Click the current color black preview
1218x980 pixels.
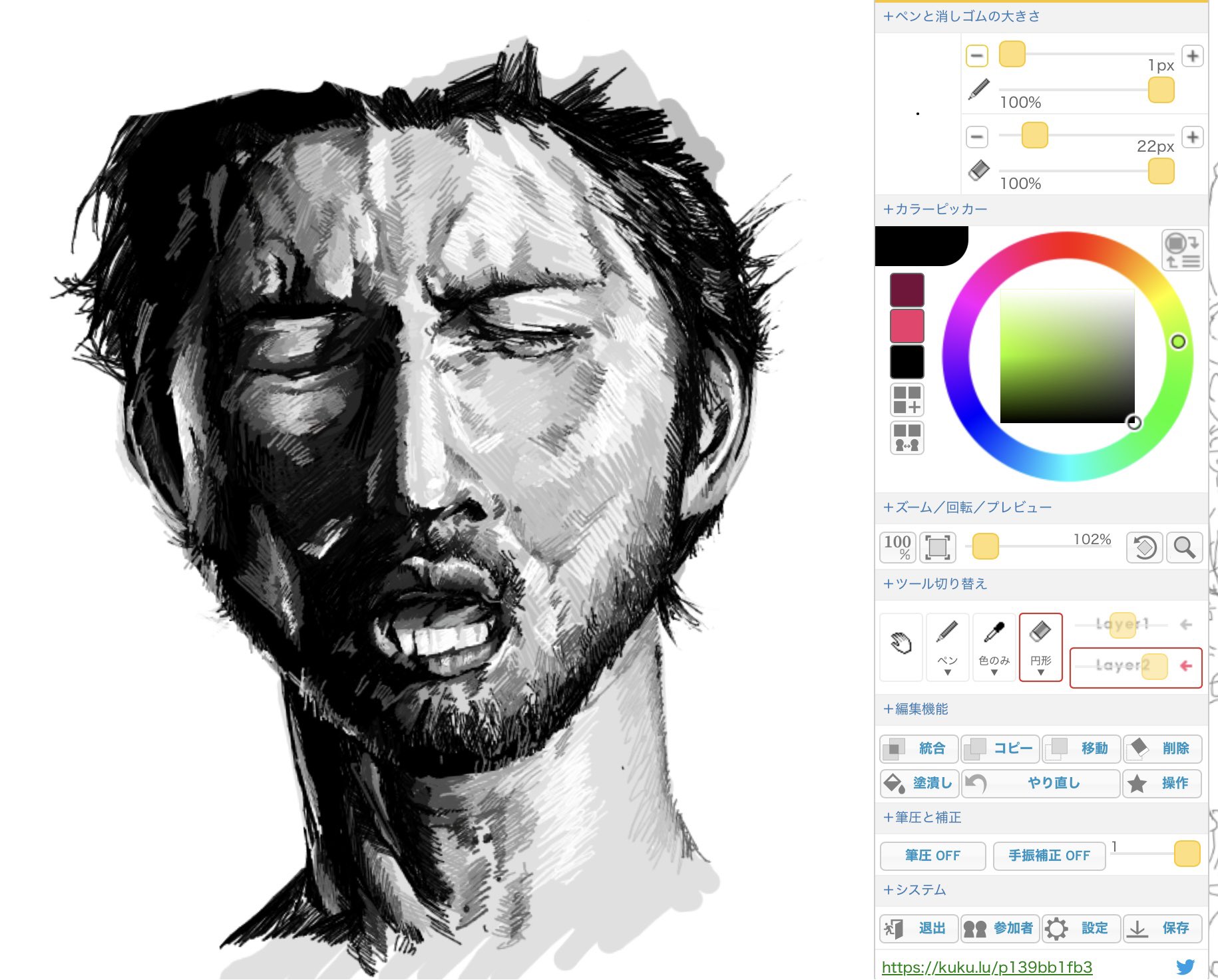pos(920,245)
